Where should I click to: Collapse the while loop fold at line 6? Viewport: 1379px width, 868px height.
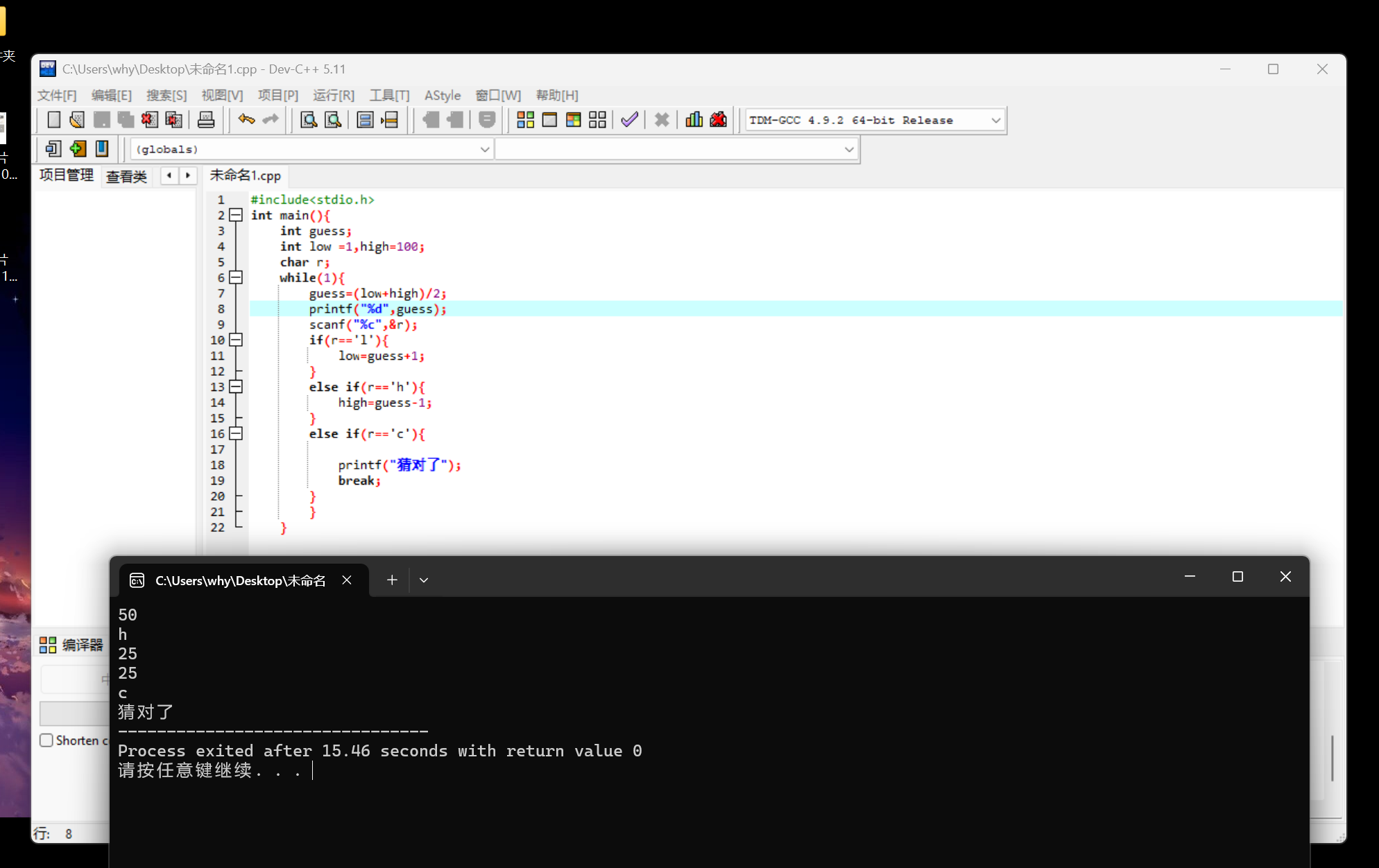coord(236,278)
